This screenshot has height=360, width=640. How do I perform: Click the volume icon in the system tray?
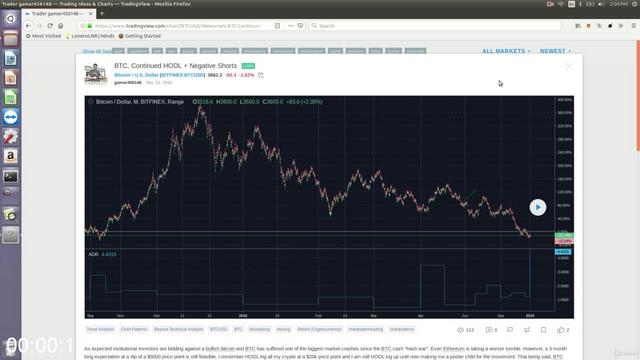pyautogui.click(x=600, y=4)
